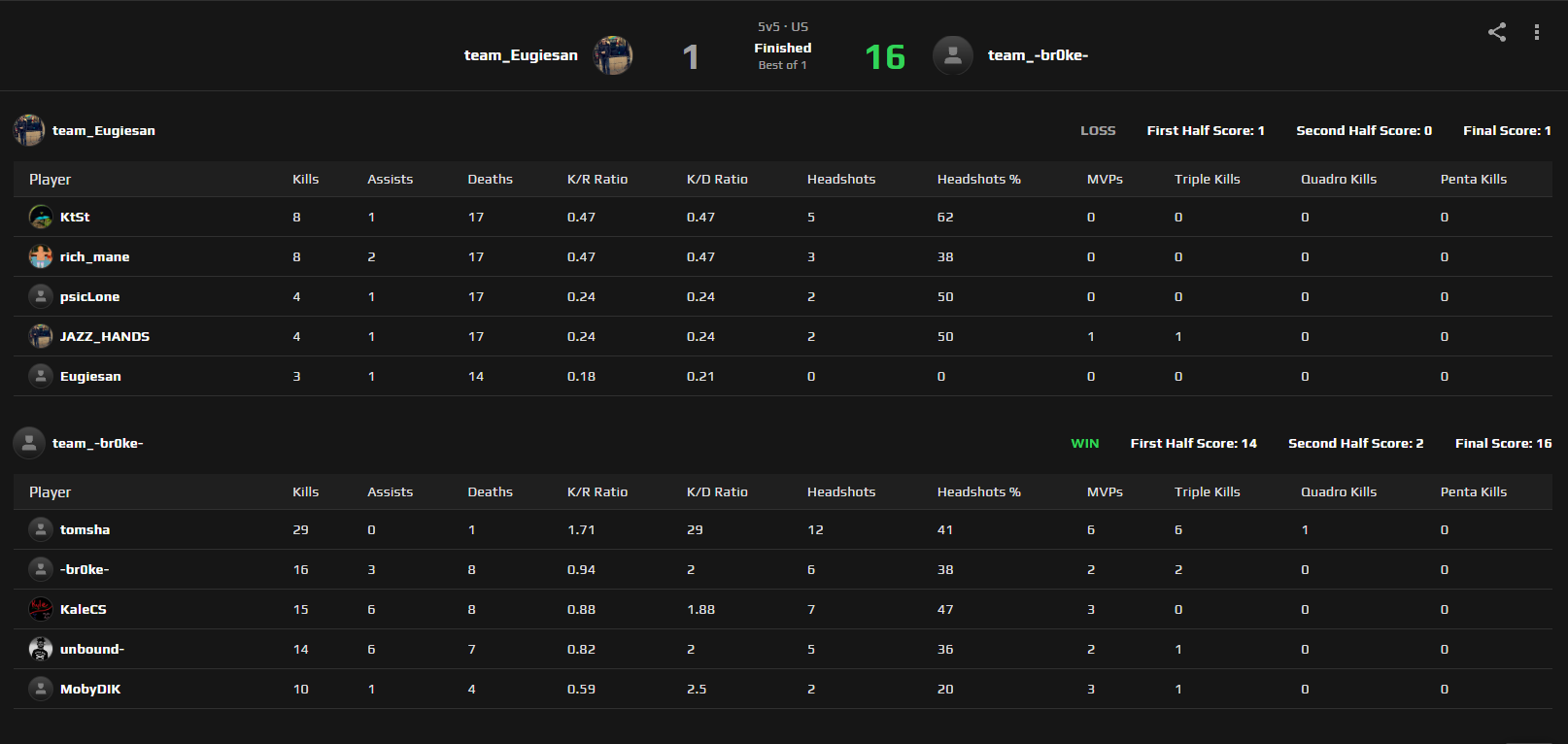The height and width of the screenshot is (744, 1568).
Task: Click tomsha's K/R Ratio value 1.71
Action: point(581,529)
